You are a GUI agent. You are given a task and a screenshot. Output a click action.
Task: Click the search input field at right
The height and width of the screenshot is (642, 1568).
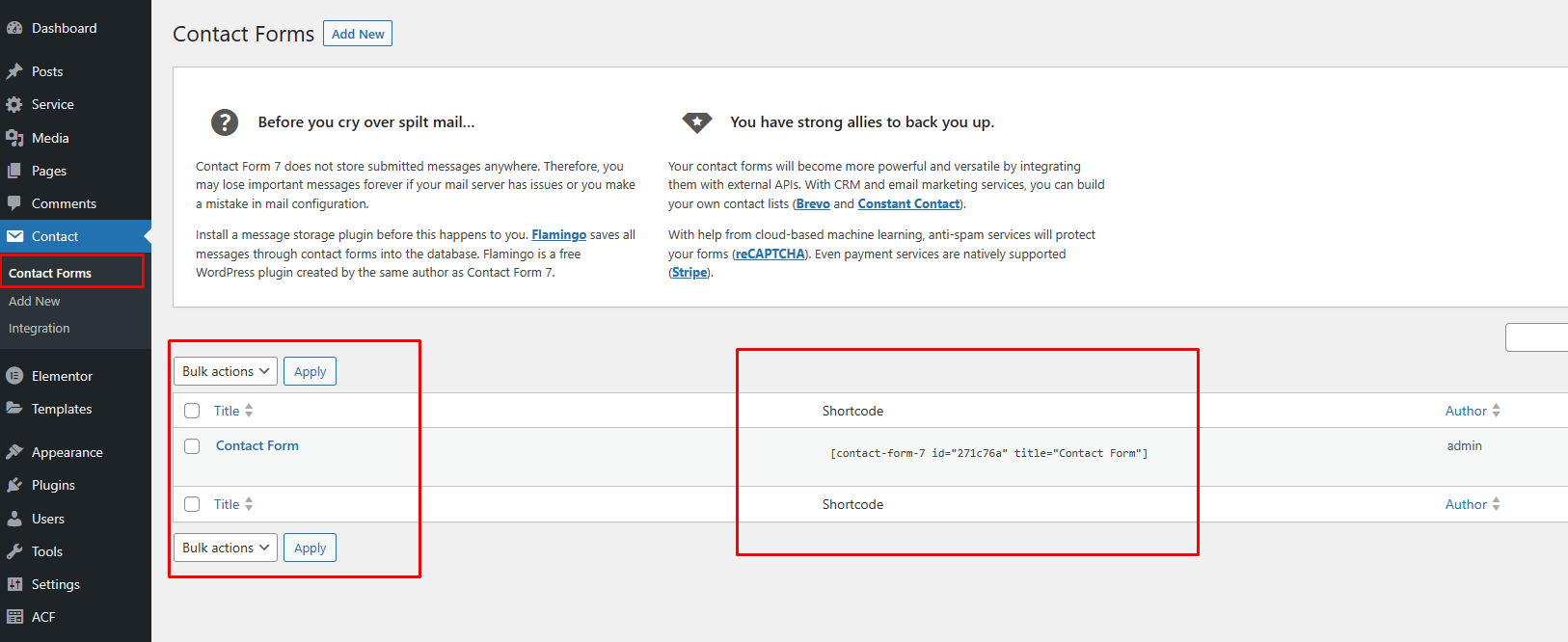tap(1538, 337)
